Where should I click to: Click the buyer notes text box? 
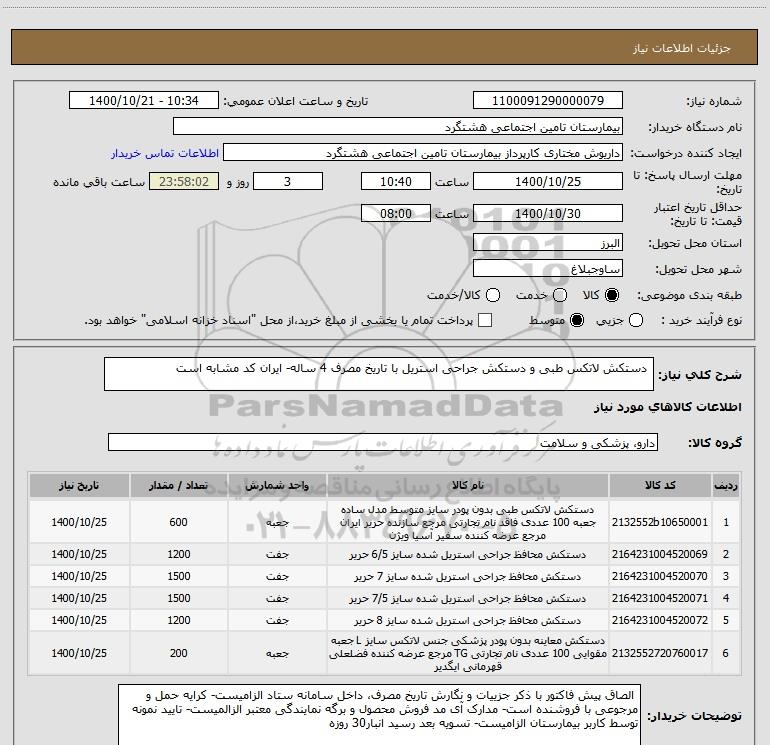(380, 715)
